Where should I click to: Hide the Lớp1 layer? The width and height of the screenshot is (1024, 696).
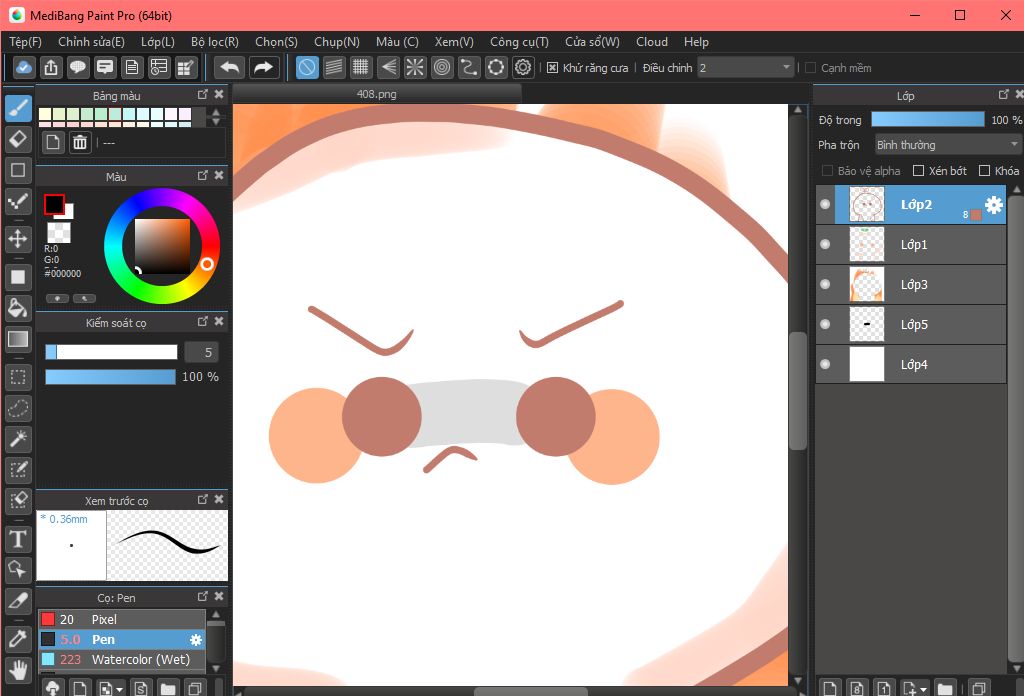825,244
